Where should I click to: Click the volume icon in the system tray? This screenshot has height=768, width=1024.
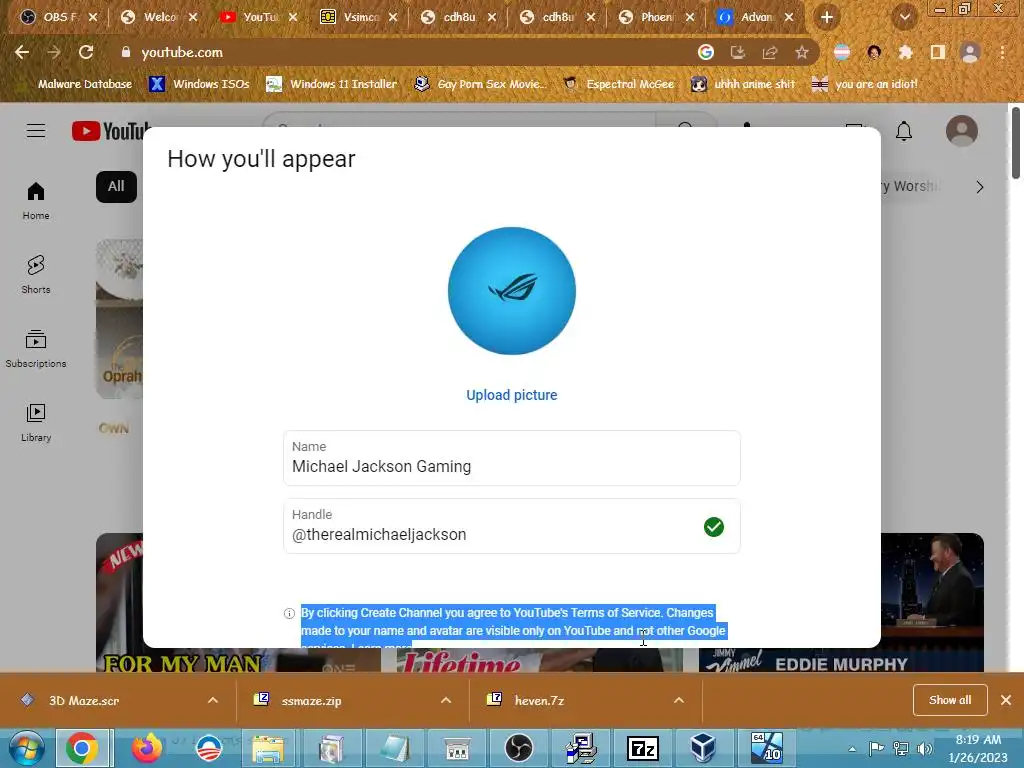925,748
